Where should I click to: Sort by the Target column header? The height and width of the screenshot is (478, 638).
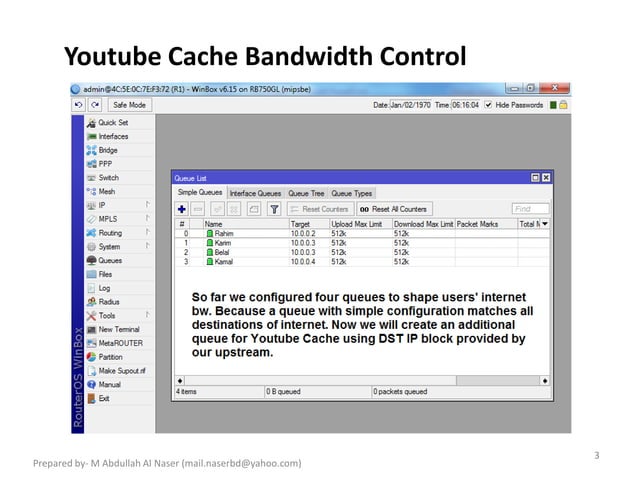coord(309,224)
